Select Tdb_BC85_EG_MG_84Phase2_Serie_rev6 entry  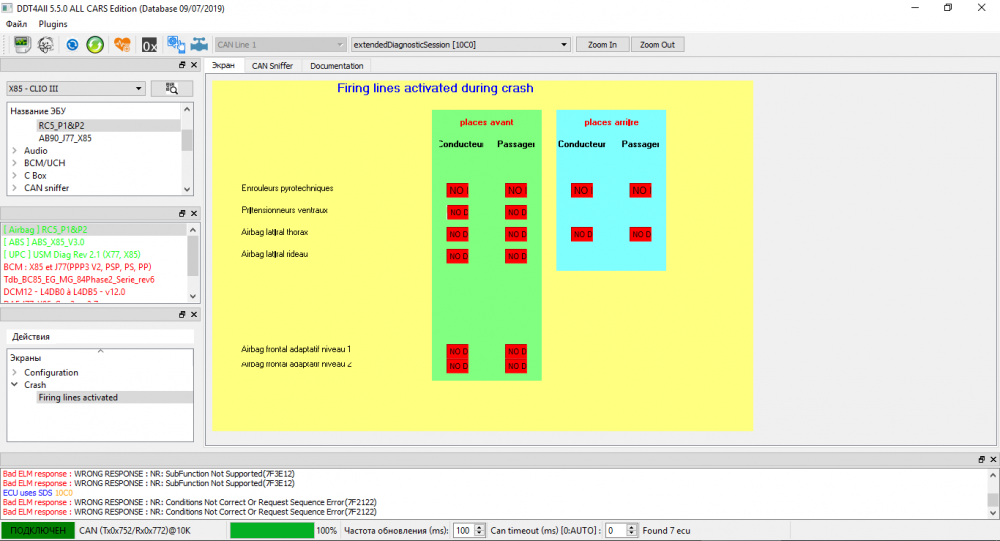[79, 279]
